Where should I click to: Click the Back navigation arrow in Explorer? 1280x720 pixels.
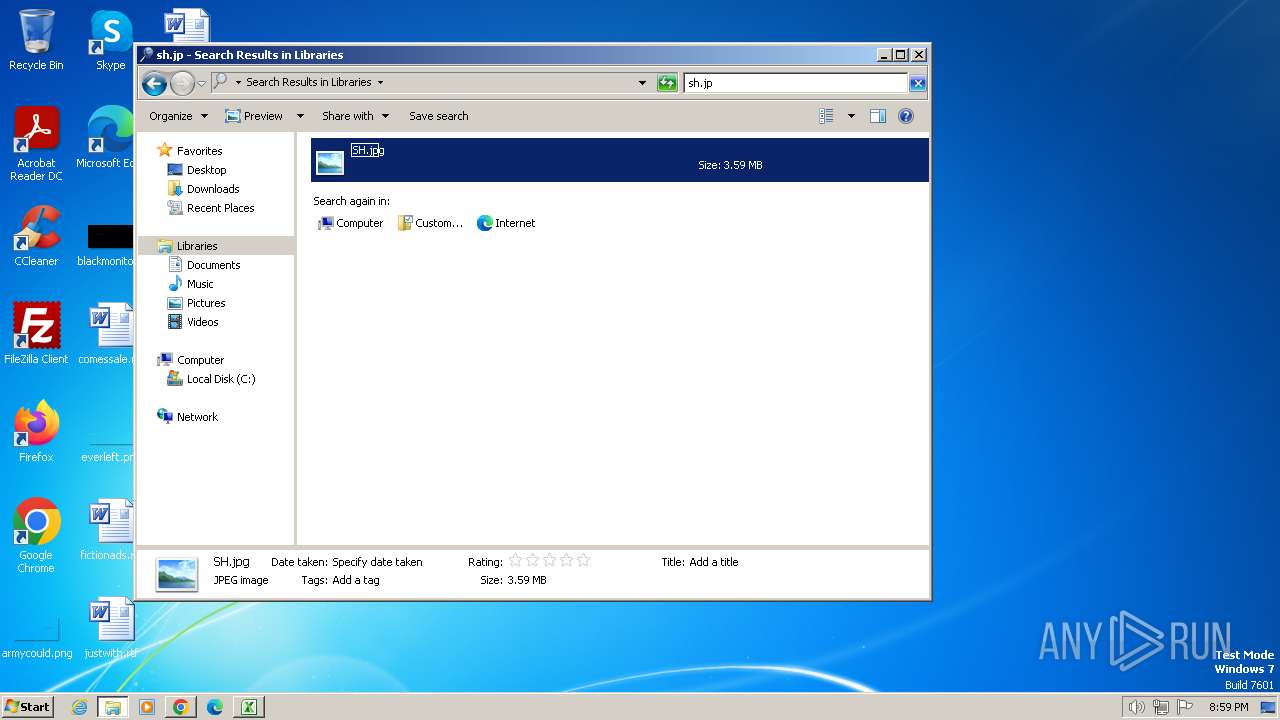tap(154, 83)
